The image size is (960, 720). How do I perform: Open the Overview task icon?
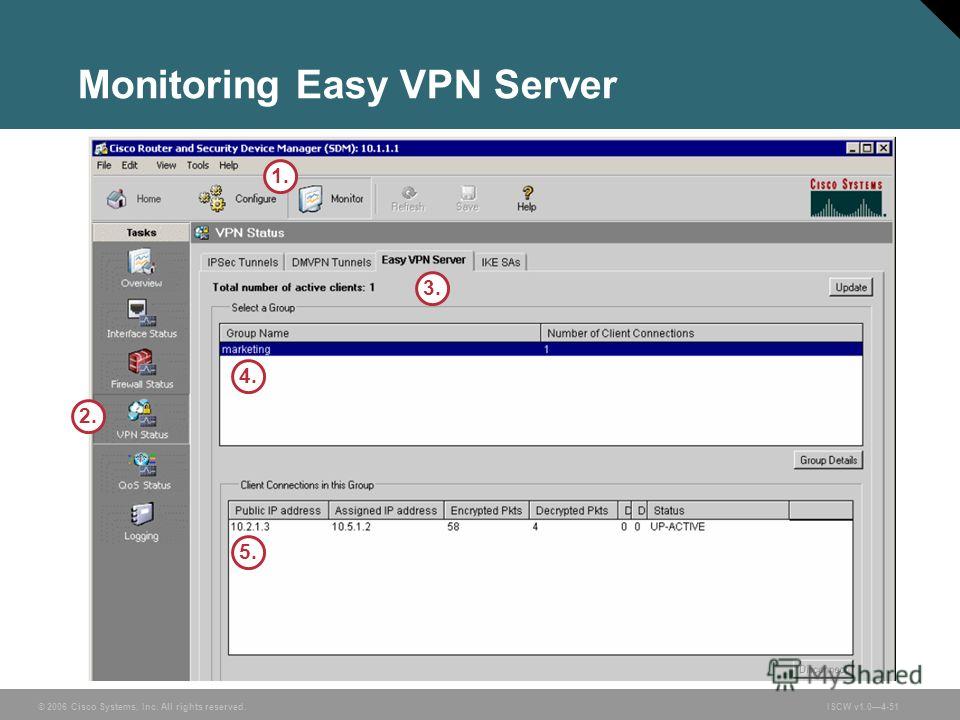tap(141, 261)
